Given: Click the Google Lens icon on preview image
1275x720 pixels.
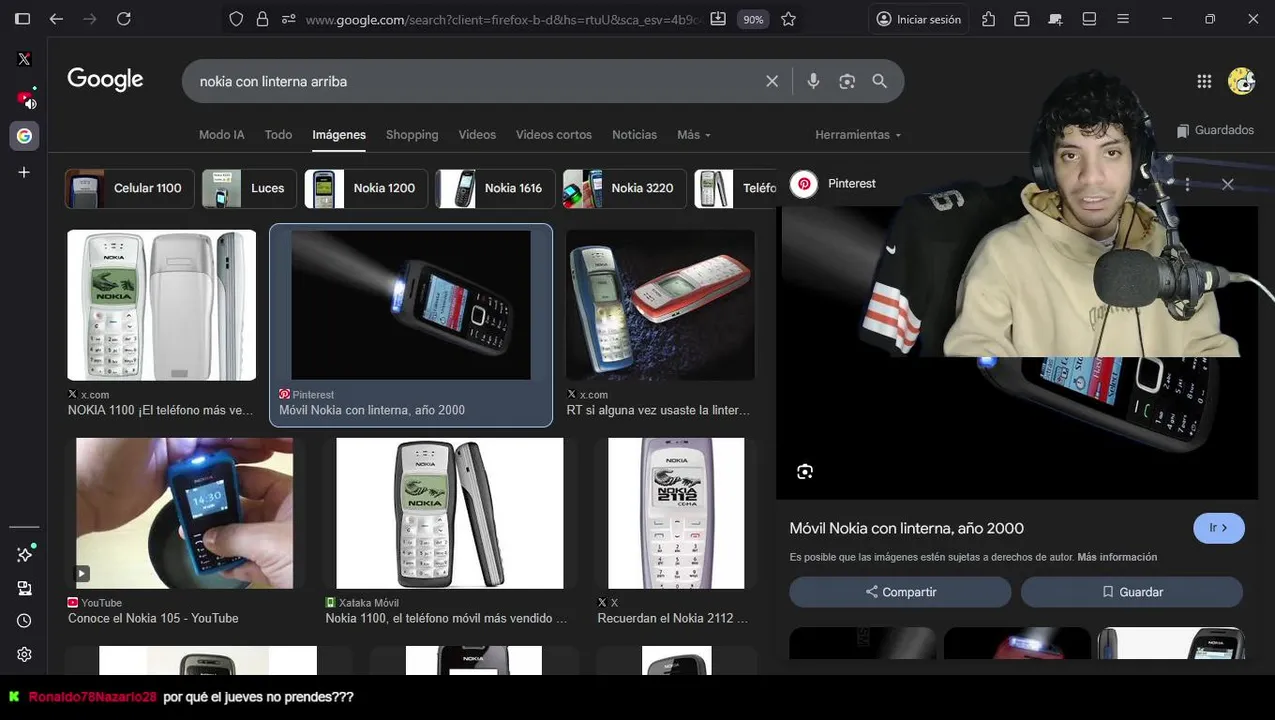Looking at the screenshot, I should [x=805, y=472].
